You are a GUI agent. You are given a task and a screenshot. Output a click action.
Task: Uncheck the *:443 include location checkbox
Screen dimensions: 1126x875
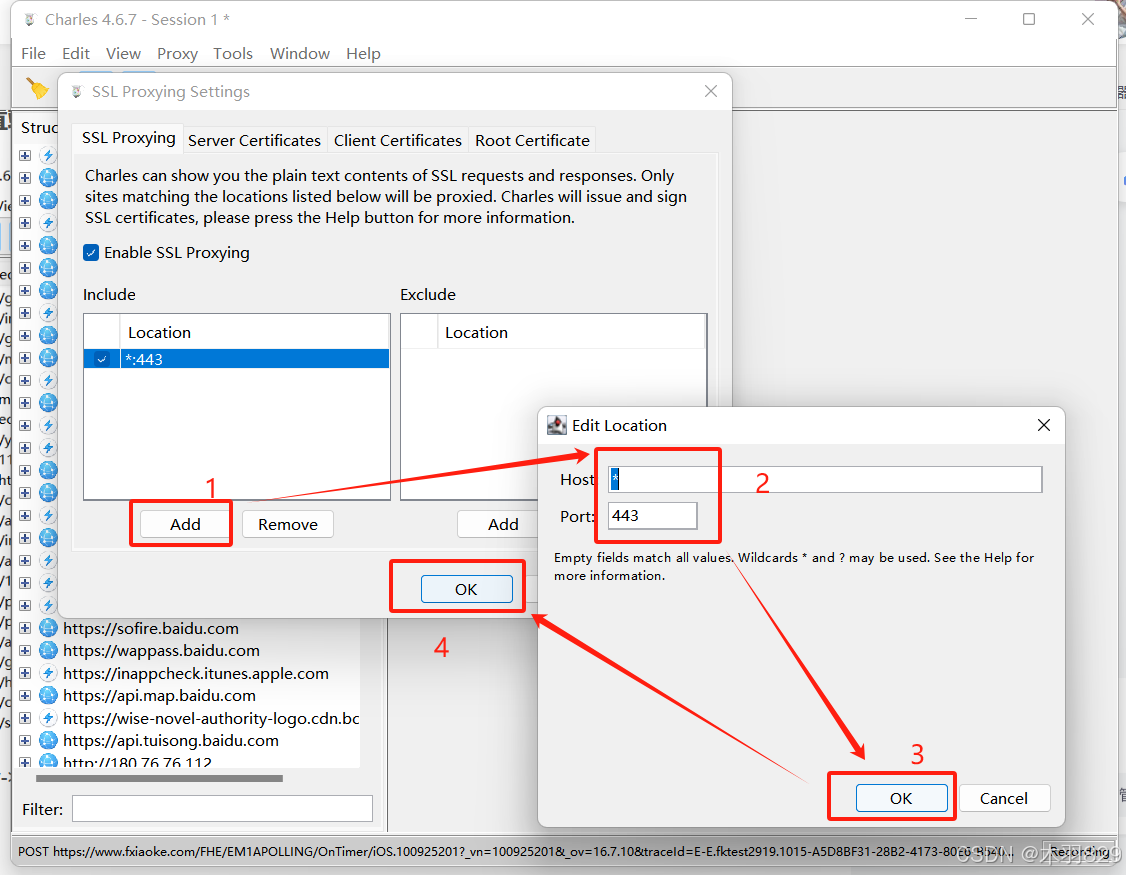point(102,359)
